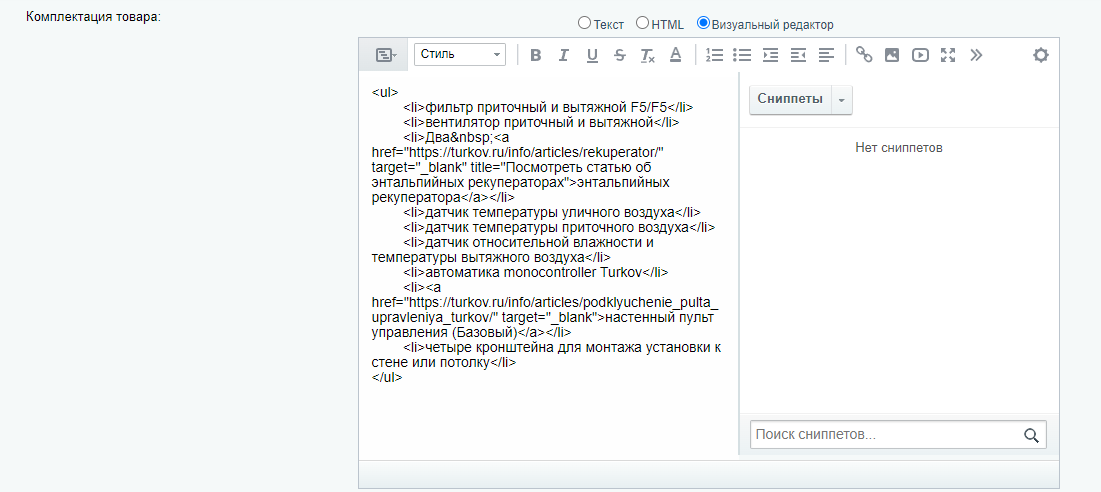Open the editor view mode switcher
The image size is (1101, 492).
click(x=386, y=55)
